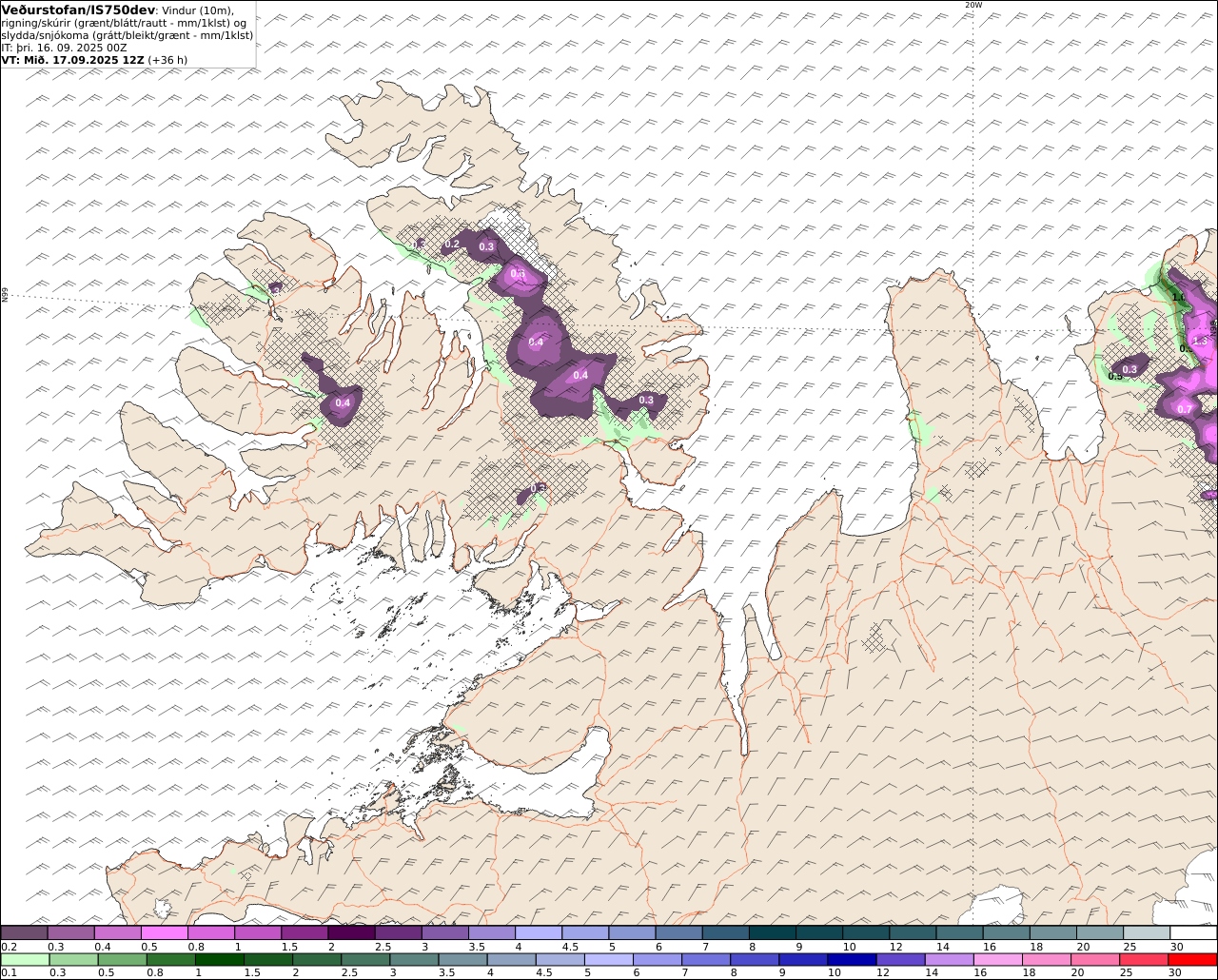
Task: Click the upper legend swatch labeled 1.5
Action: click(304, 933)
